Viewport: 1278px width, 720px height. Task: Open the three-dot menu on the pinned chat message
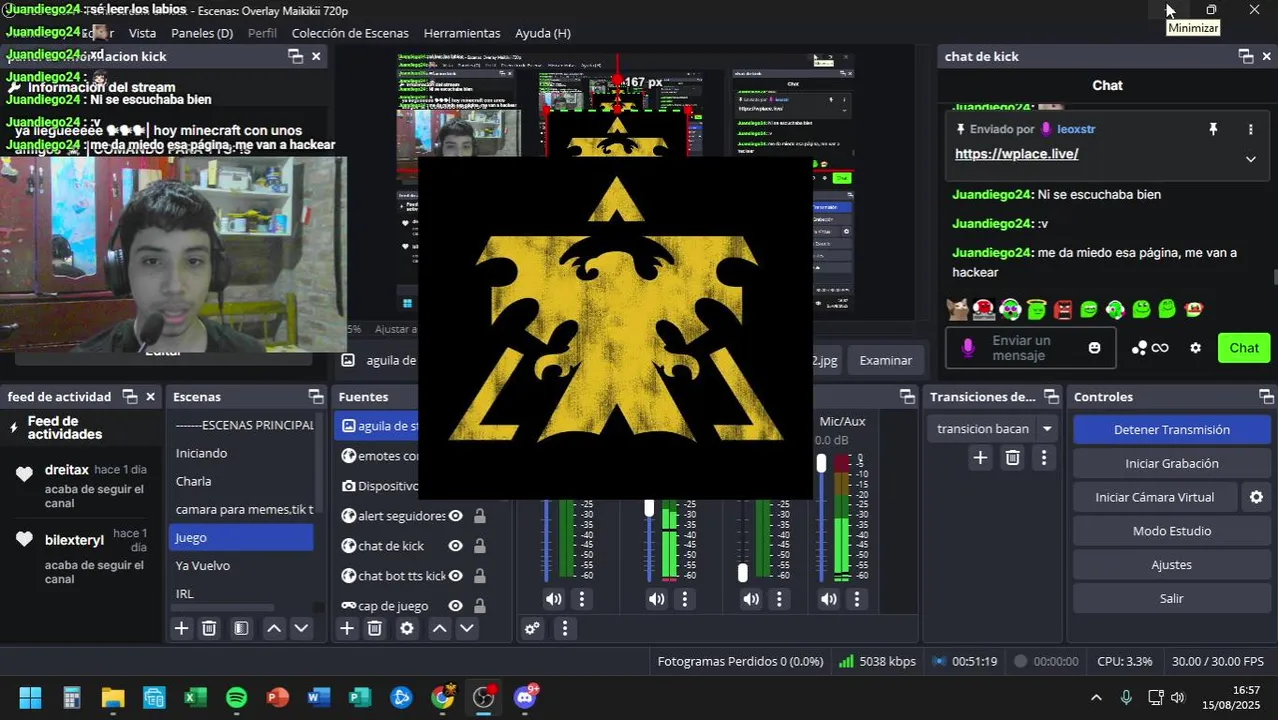tap(1250, 129)
